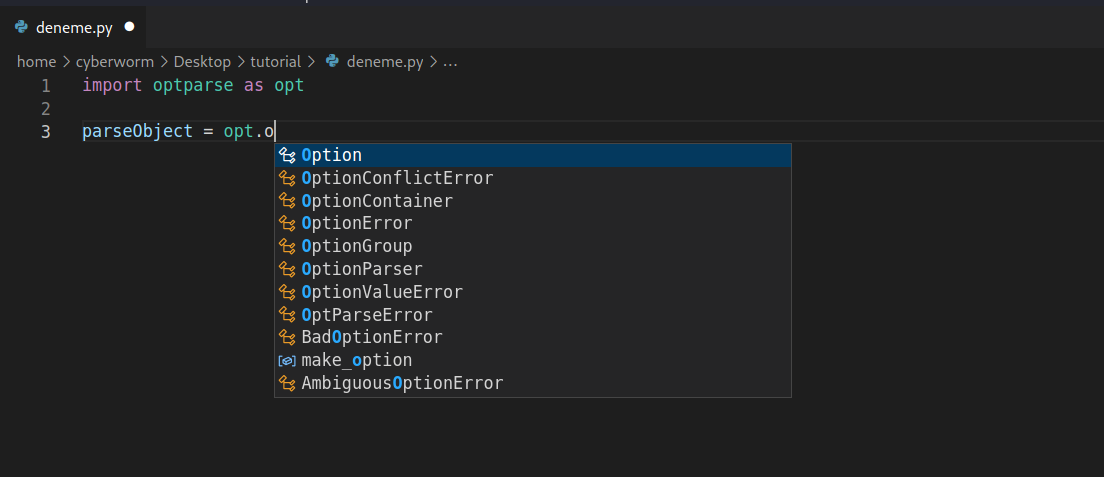Open the home breadcrumb segment
Viewport: 1104px width, 477px height.
(x=36, y=62)
